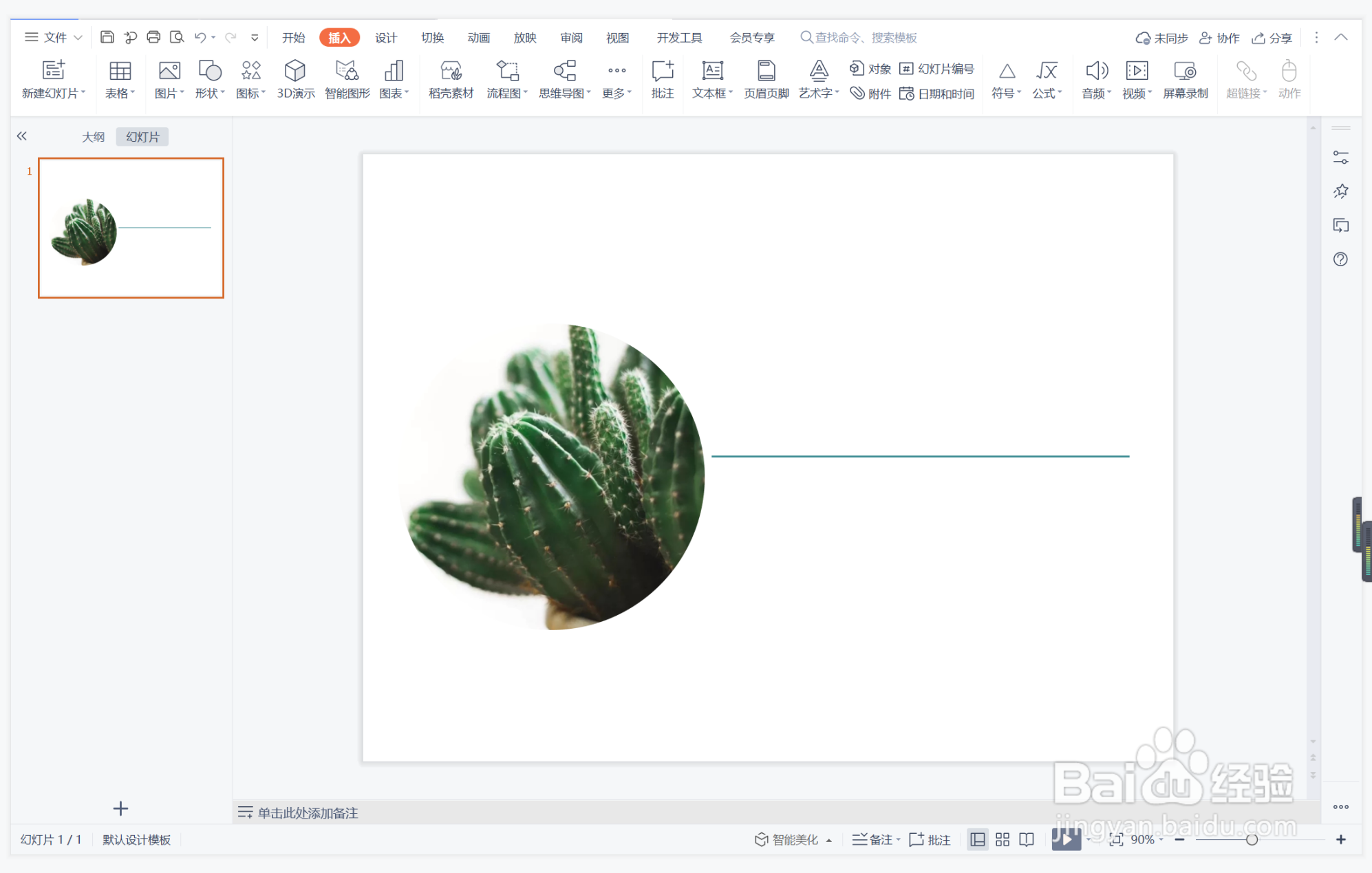Open the 设计 tab
This screenshot has width=1372, height=873.
pos(386,38)
